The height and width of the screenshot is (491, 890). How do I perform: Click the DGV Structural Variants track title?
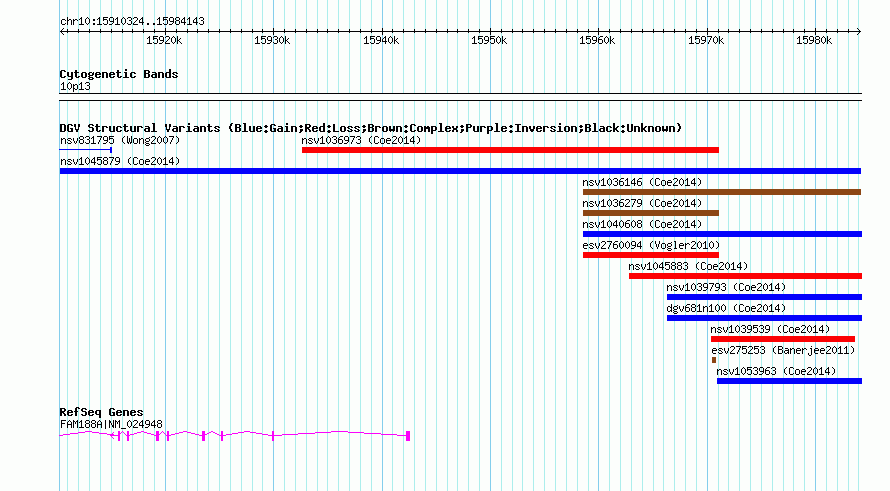371,128
